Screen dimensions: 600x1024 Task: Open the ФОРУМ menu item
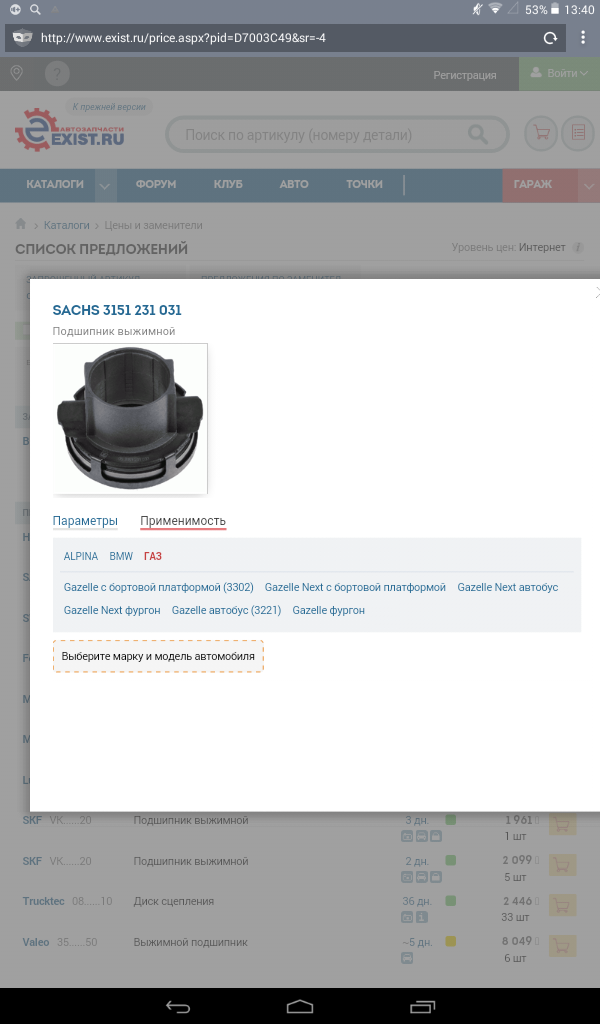pyautogui.click(x=156, y=184)
